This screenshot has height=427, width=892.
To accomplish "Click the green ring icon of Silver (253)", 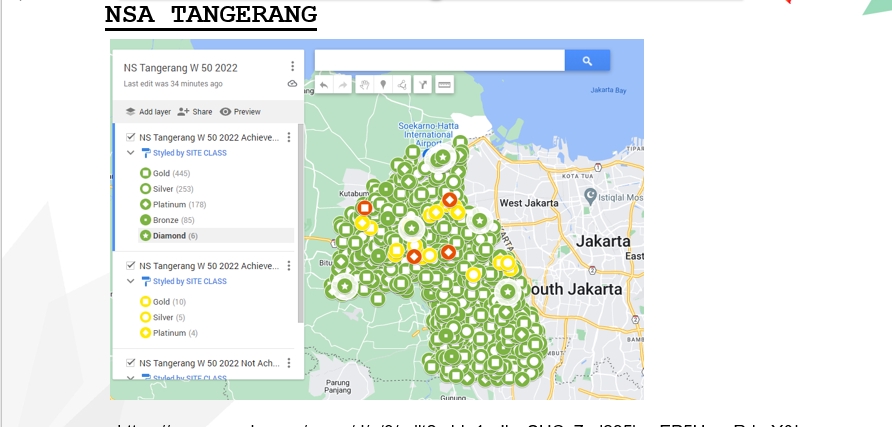I will 145,189.
